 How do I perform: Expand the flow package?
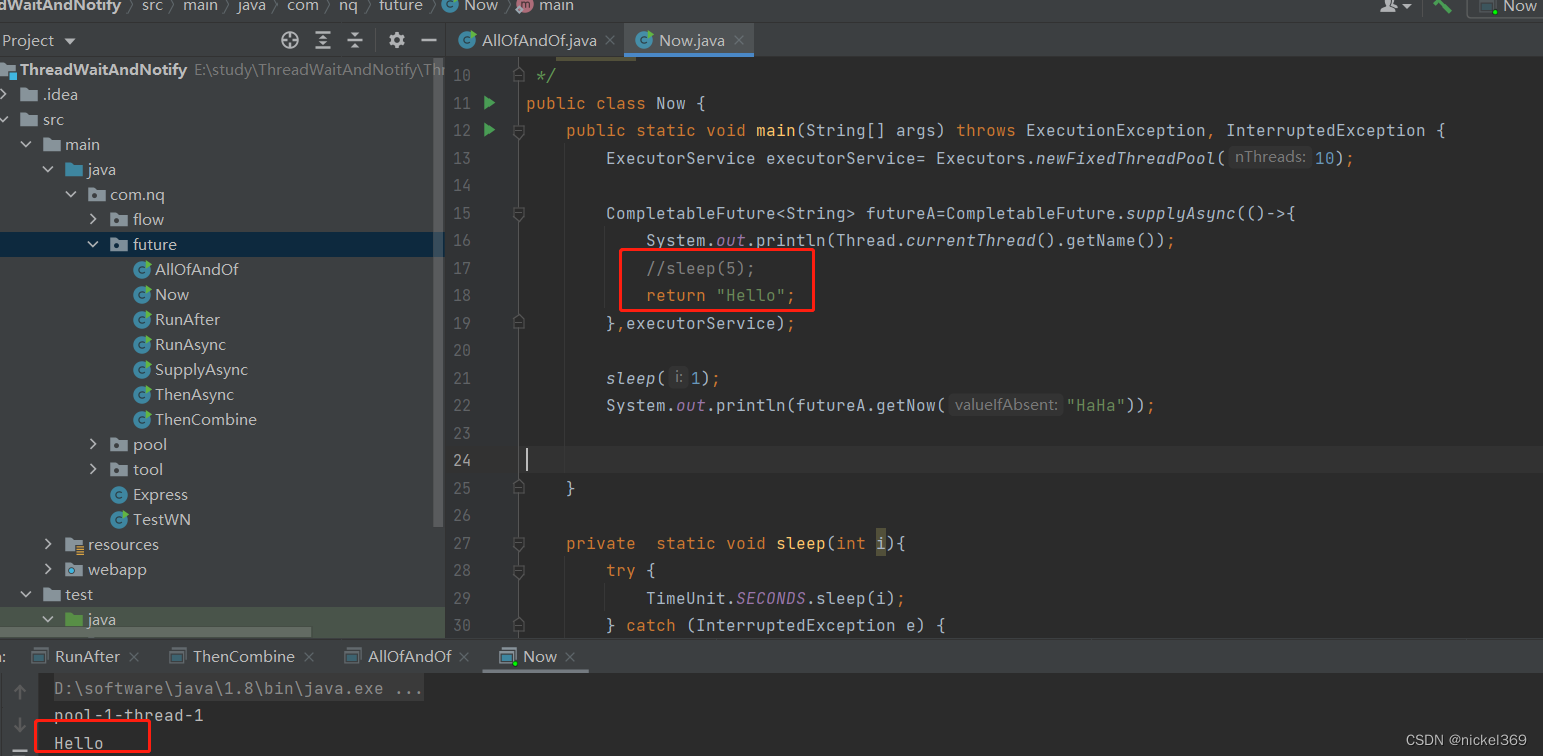coord(93,220)
